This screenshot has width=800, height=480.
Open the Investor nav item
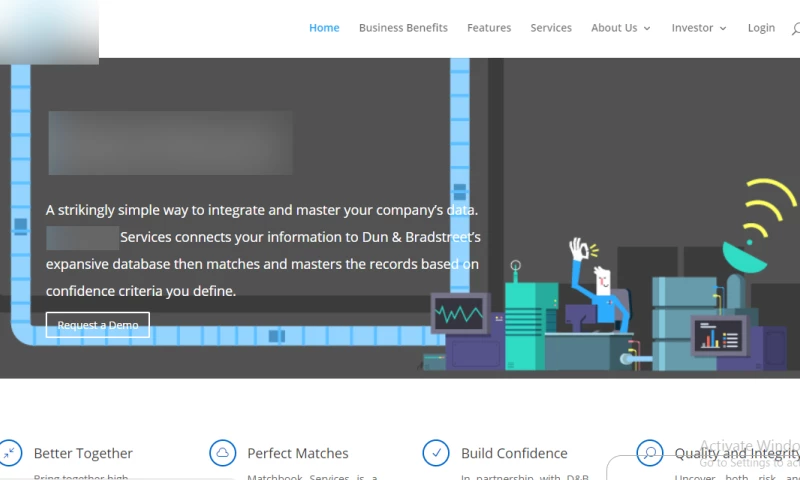(x=692, y=28)
